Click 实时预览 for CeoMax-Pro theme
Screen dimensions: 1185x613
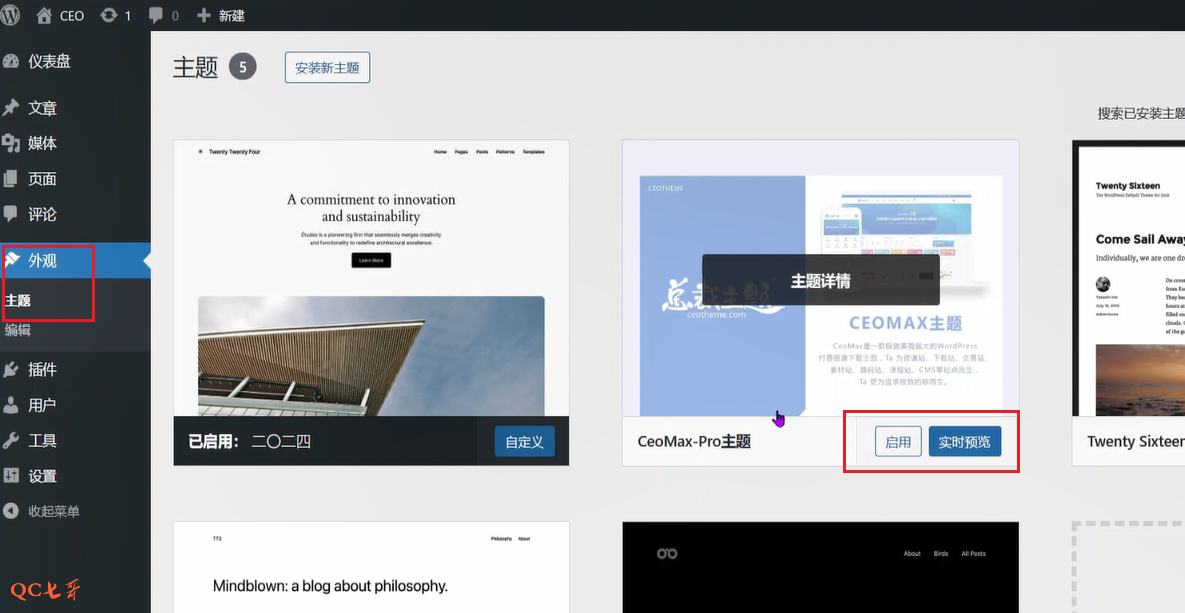(964, 441)
